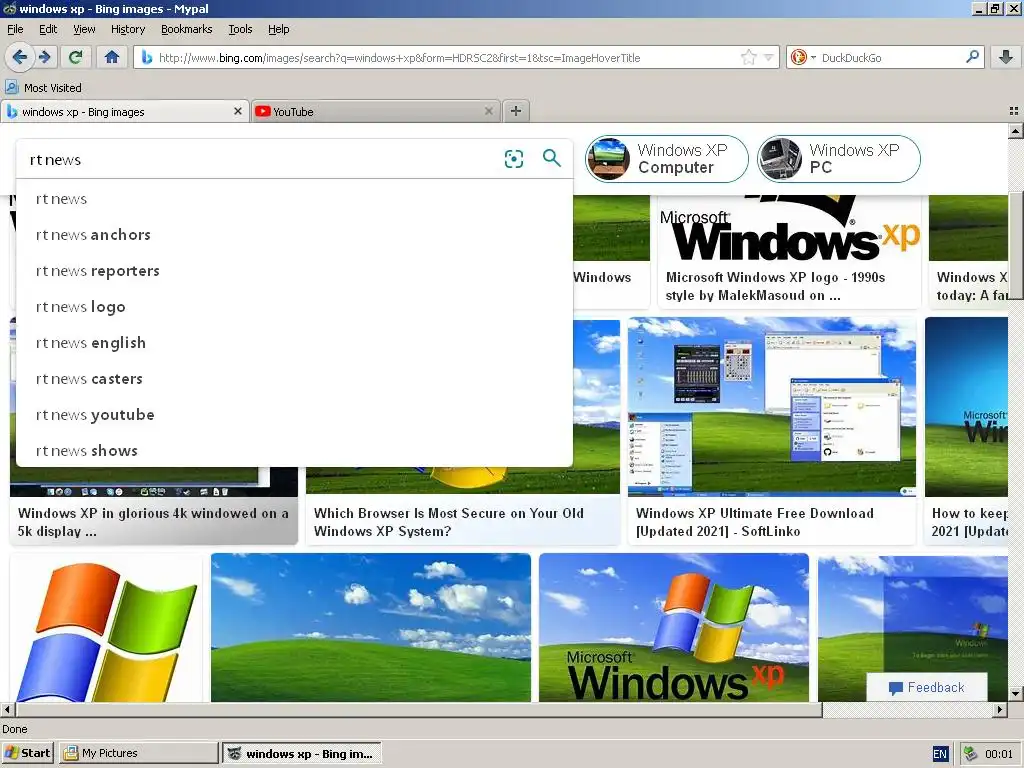The width and height of the screenshot is (1024, 768).
Task: Open Microsoft Windows XP logo on Bliss thumbnail
Action: click(x=674, y=628)
